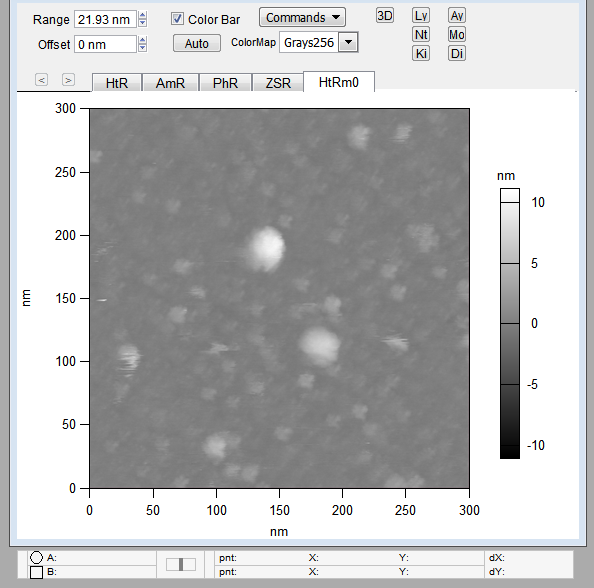Click the next tab arrow button
The width and height of the screenshot is (594, 588).
(x=68, y=80)
